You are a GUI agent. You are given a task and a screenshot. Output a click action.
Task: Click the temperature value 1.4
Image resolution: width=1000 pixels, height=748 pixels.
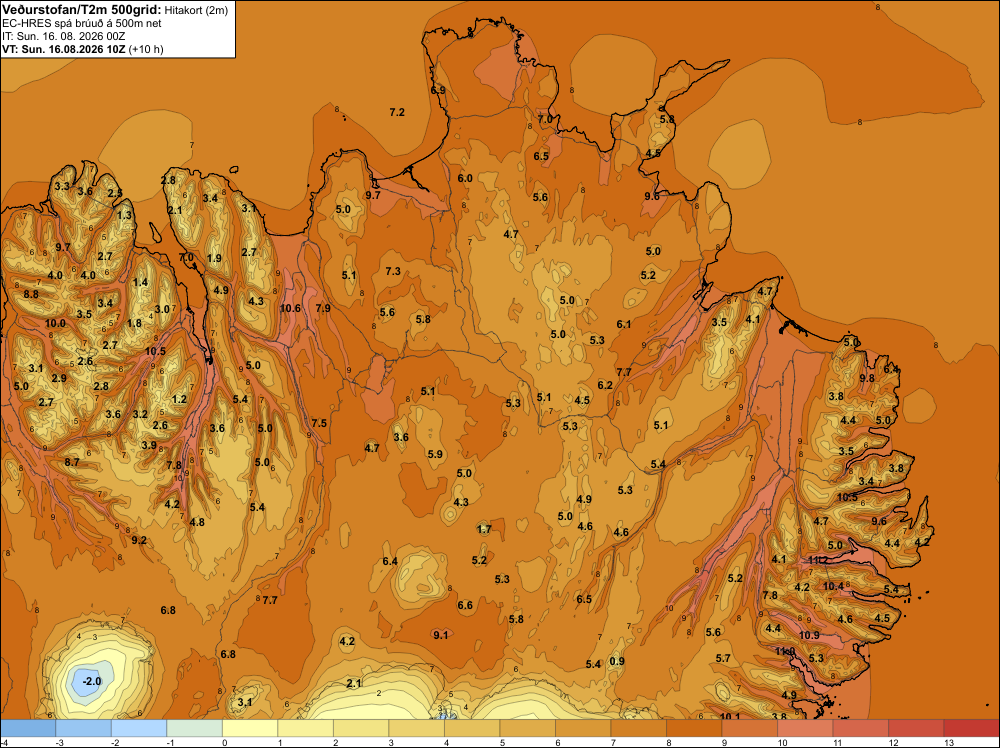[140, 283]
